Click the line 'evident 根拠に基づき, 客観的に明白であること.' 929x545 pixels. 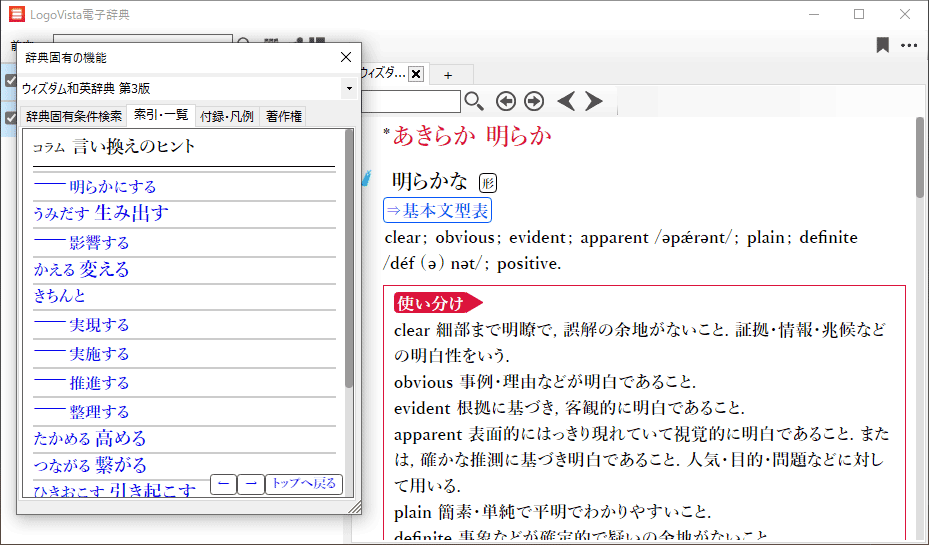click(x=569, y=408)
